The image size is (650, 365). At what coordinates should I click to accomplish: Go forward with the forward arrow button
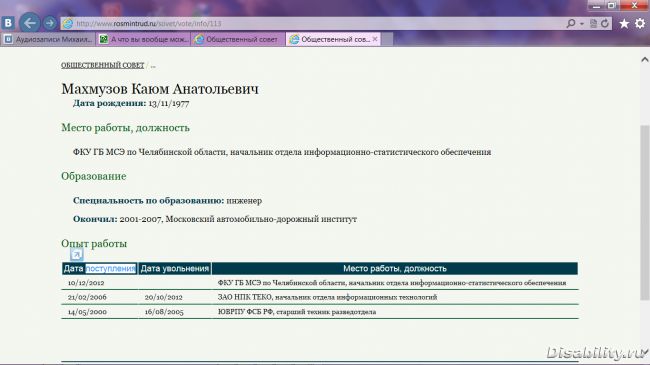(x=50, y=23)
